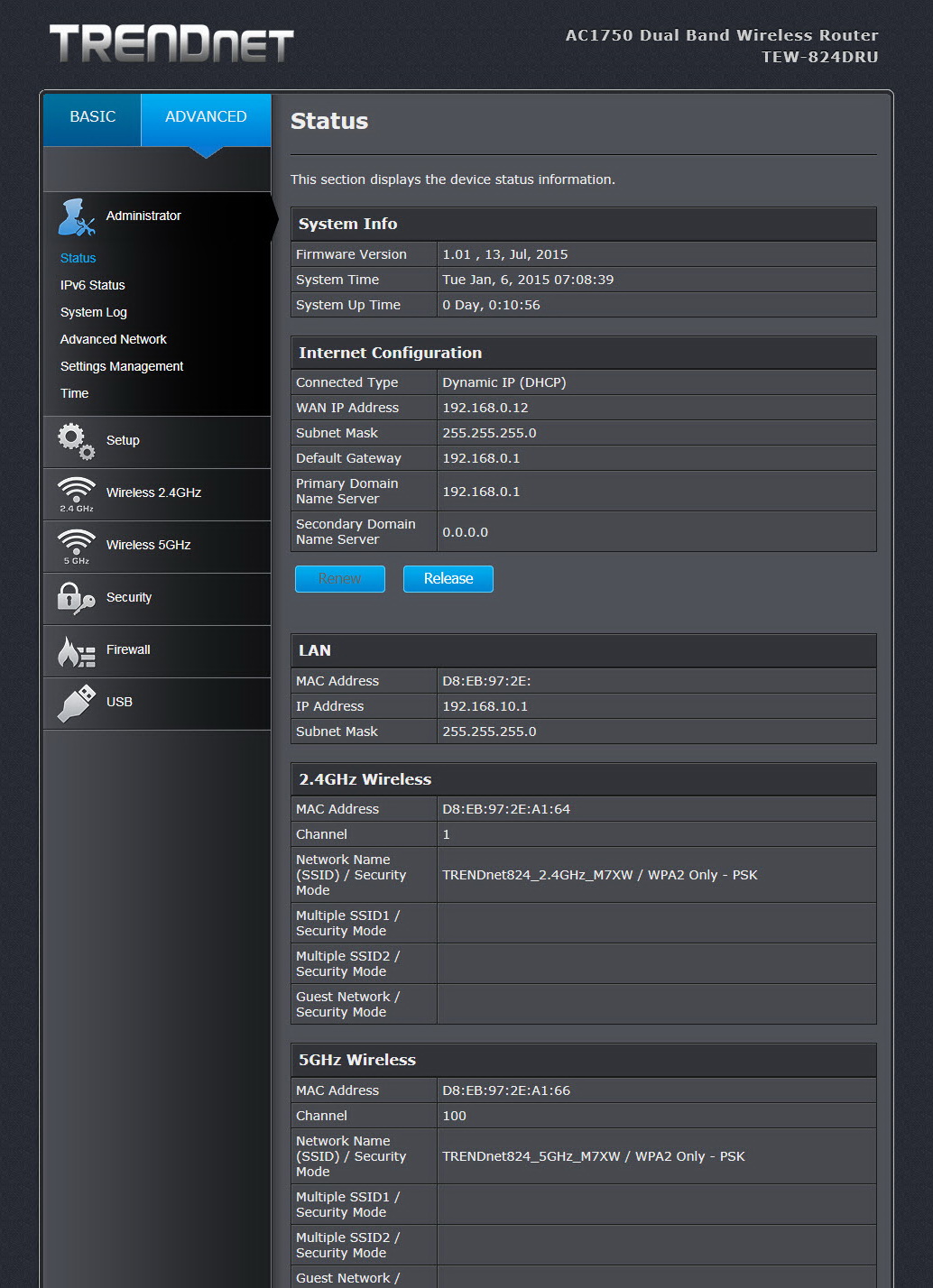Open the Wireless 5GHz menu section

click(157, 547)
